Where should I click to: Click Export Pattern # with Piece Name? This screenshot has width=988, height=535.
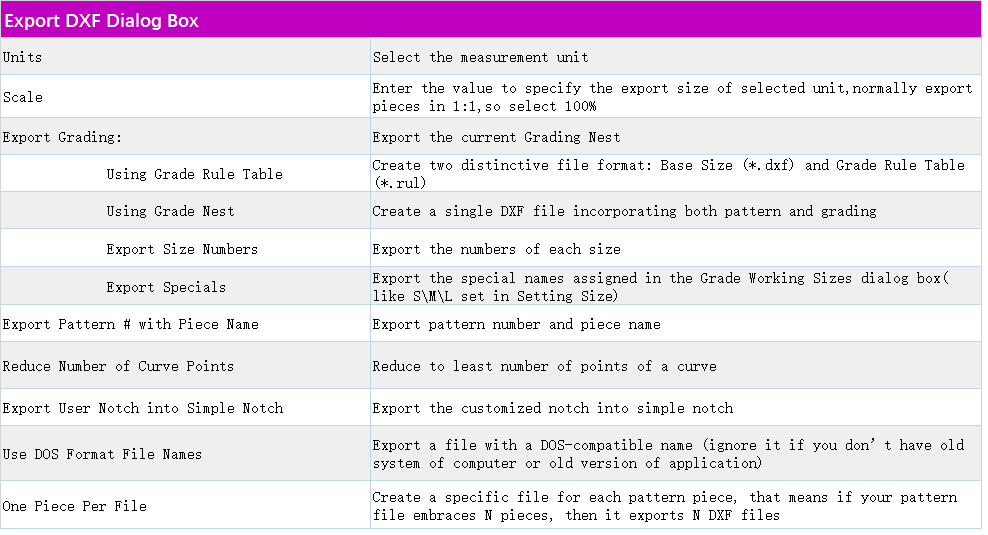click(x=130, y=324)
